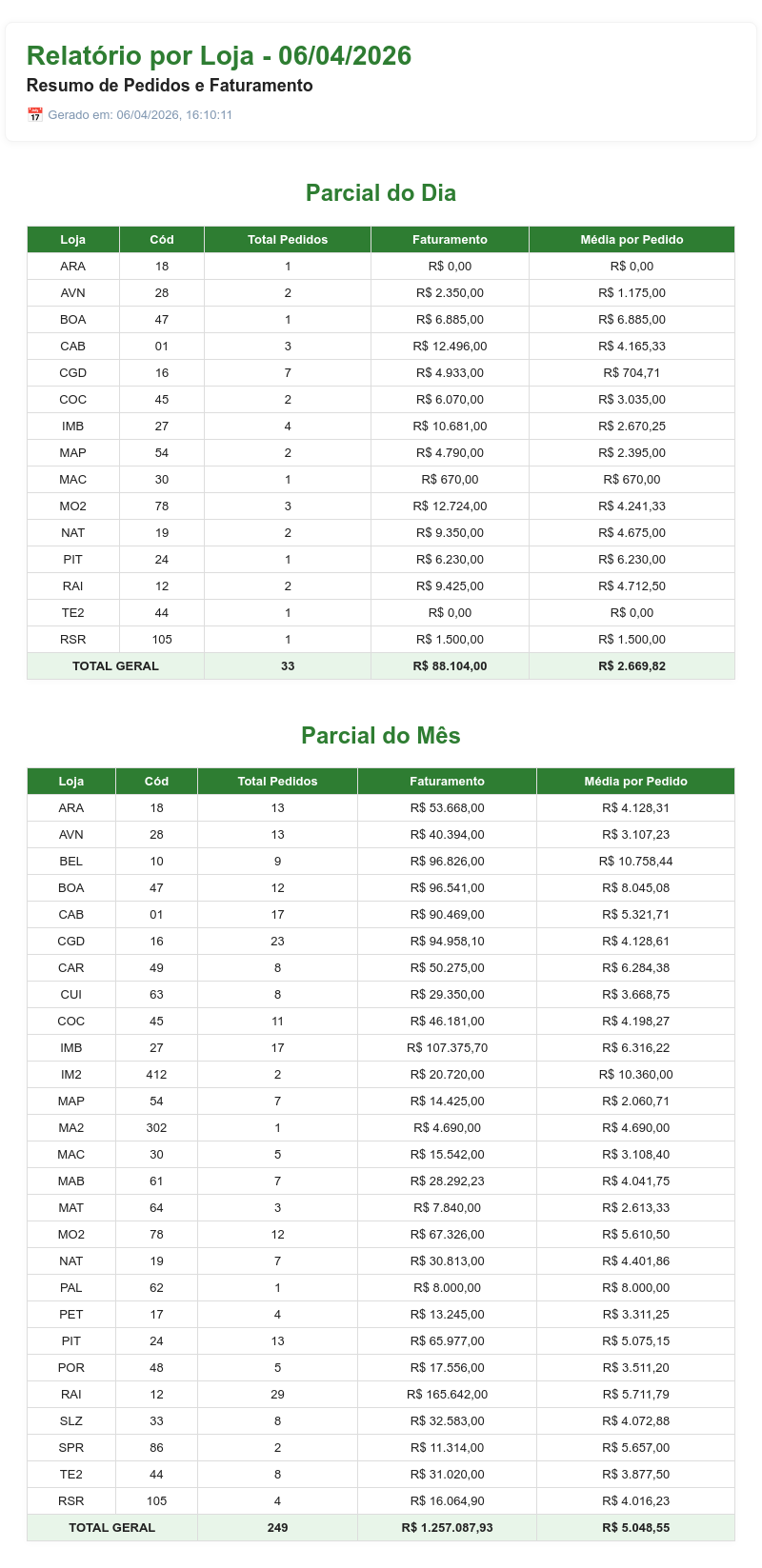Select the IM2 code 412 cell

156,1075
